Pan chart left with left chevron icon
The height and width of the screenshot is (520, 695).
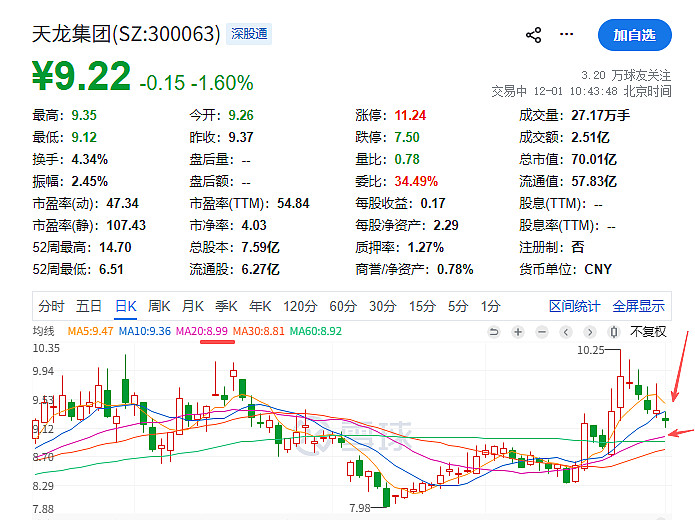click(x=566, y=332)
